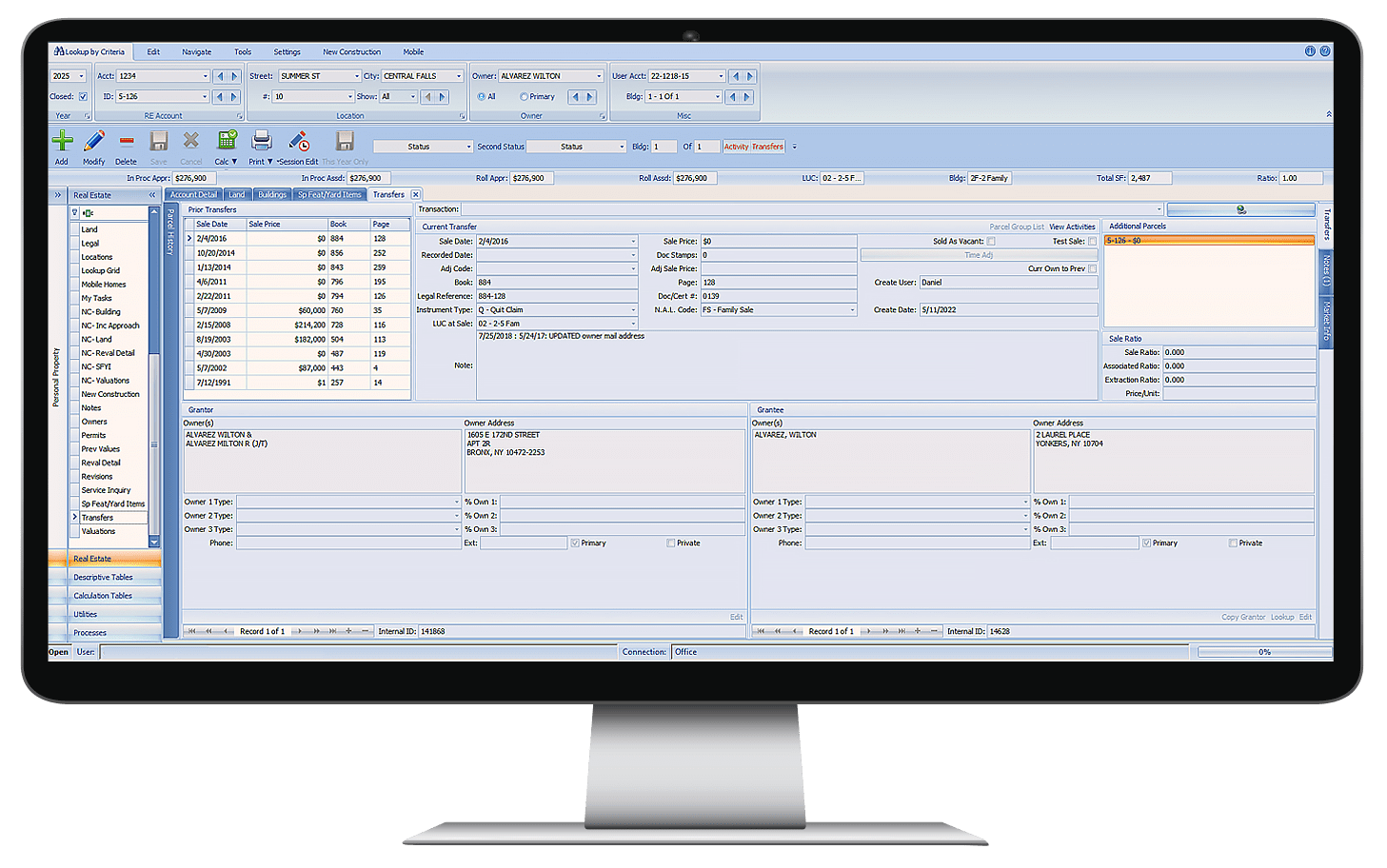Toggle the Closed checkbox in the Year panel
The height and width of the screenshot is (868, 1387).
pyautogui.click(x=84, y=96)
